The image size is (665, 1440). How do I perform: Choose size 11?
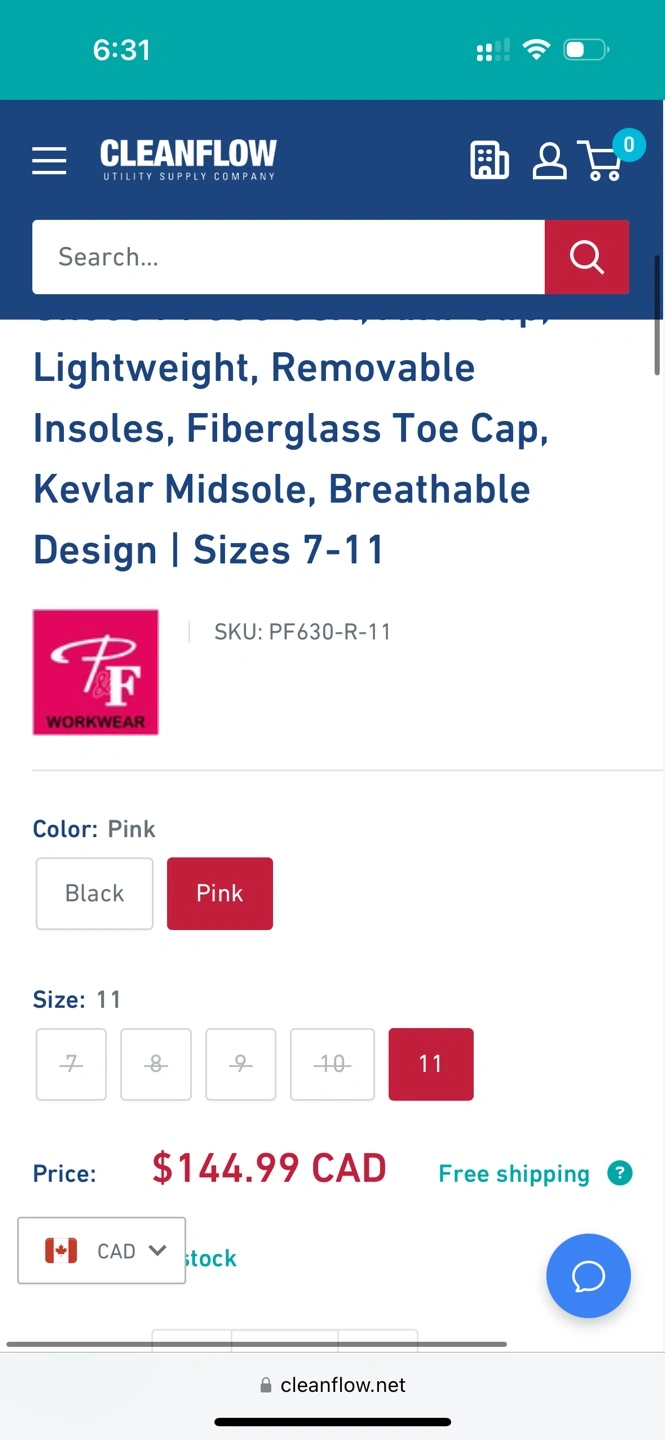pos(431,1064)
